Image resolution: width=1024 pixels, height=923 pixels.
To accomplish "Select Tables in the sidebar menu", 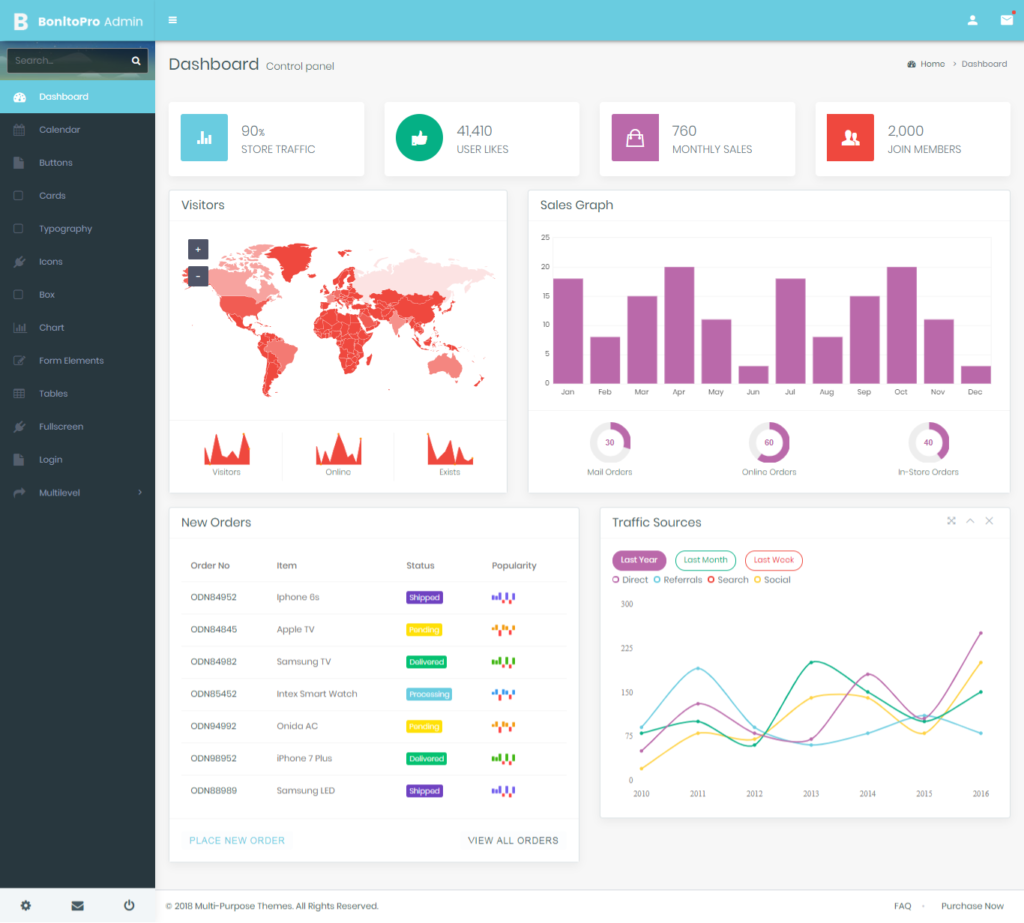I will pyautogui.click(x=51, y=393).
